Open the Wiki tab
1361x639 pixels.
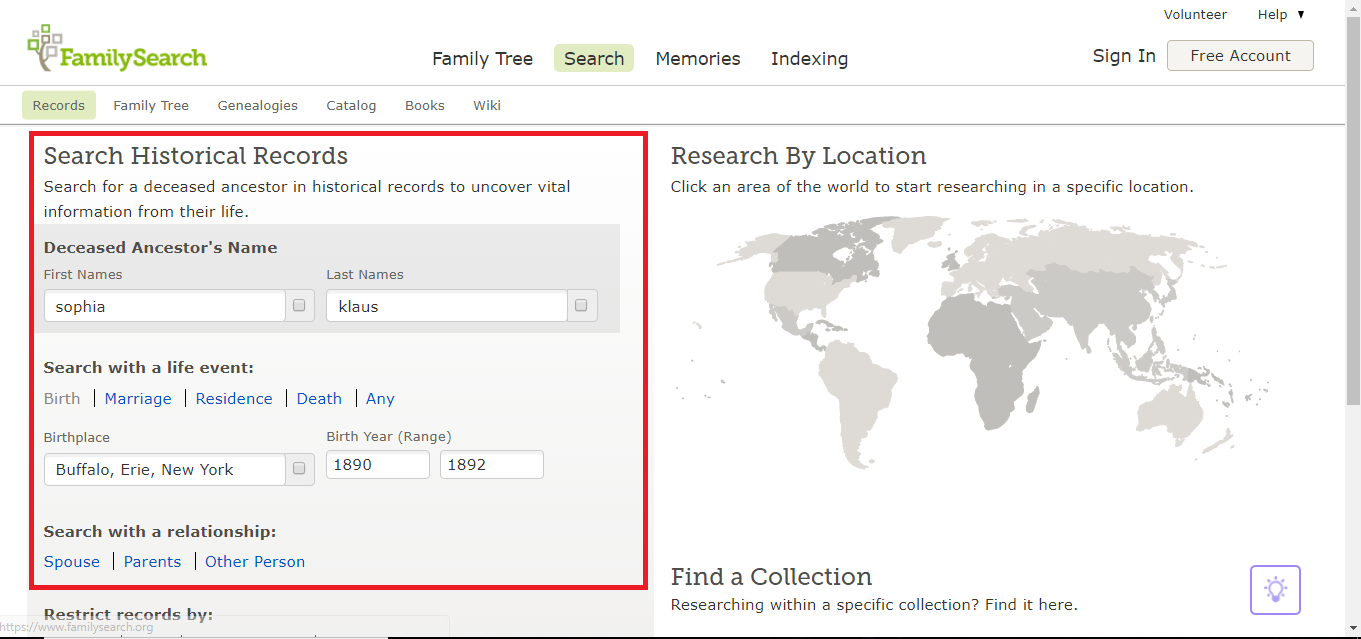tap(487, 105)
